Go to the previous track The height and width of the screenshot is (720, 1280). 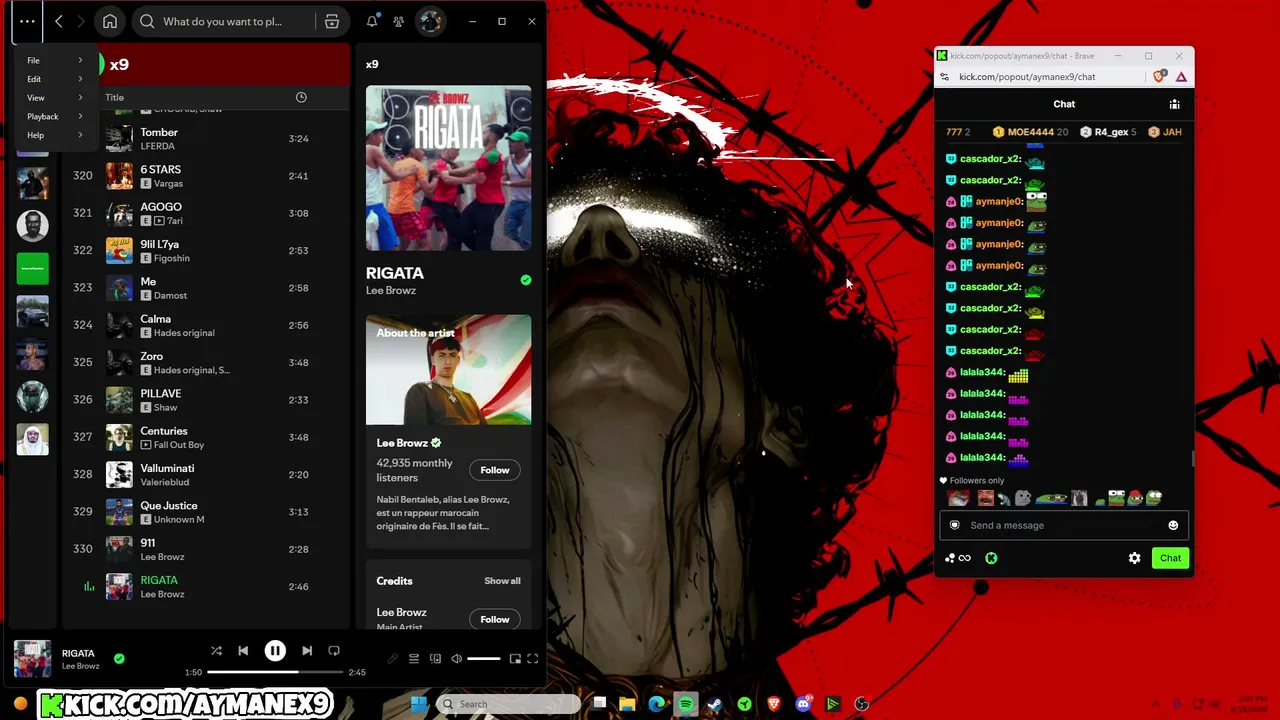(243, 651)
